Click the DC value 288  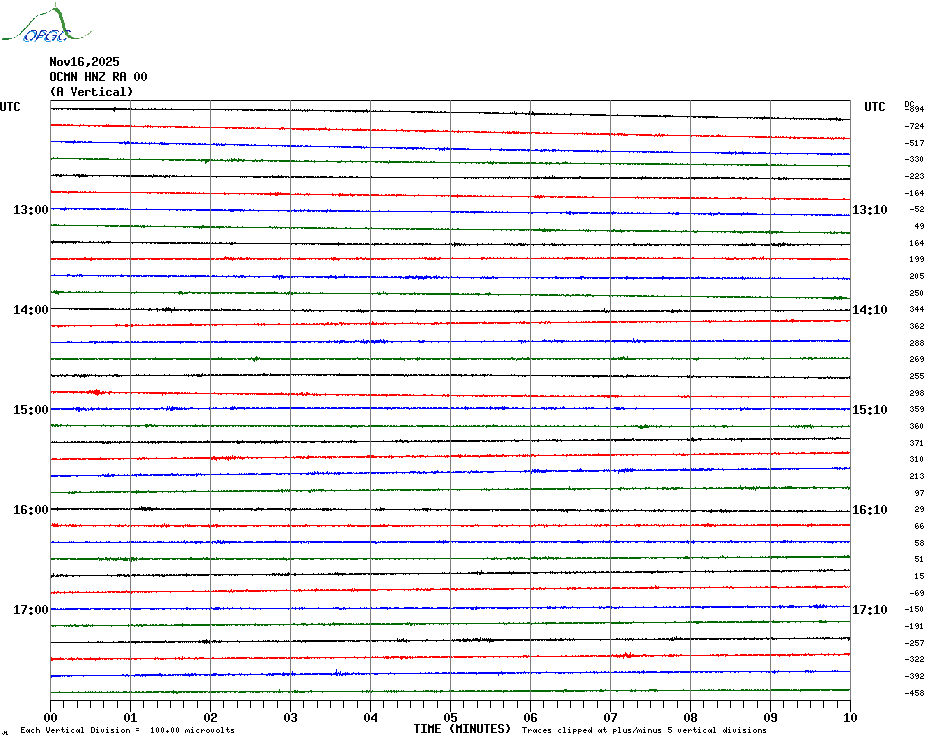tap(917, 343)
